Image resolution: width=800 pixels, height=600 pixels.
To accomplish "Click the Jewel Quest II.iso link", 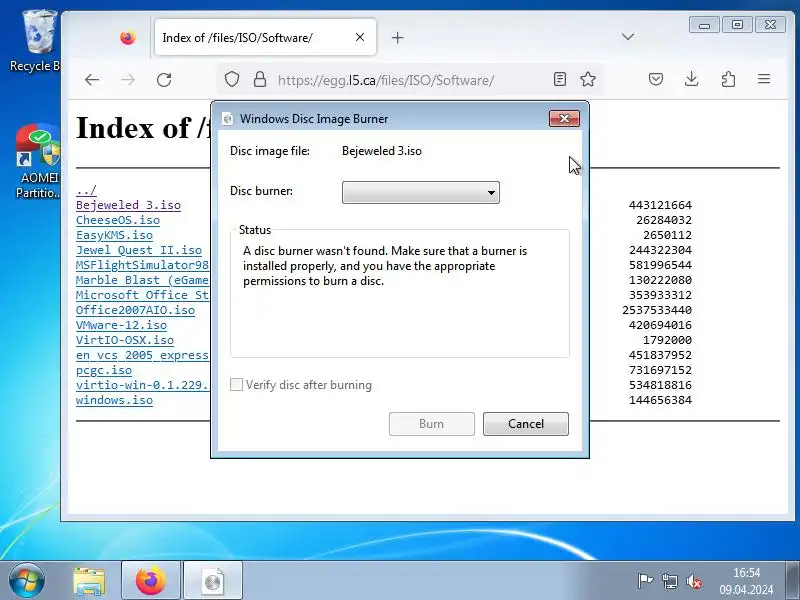I will [x=139, y=251].
